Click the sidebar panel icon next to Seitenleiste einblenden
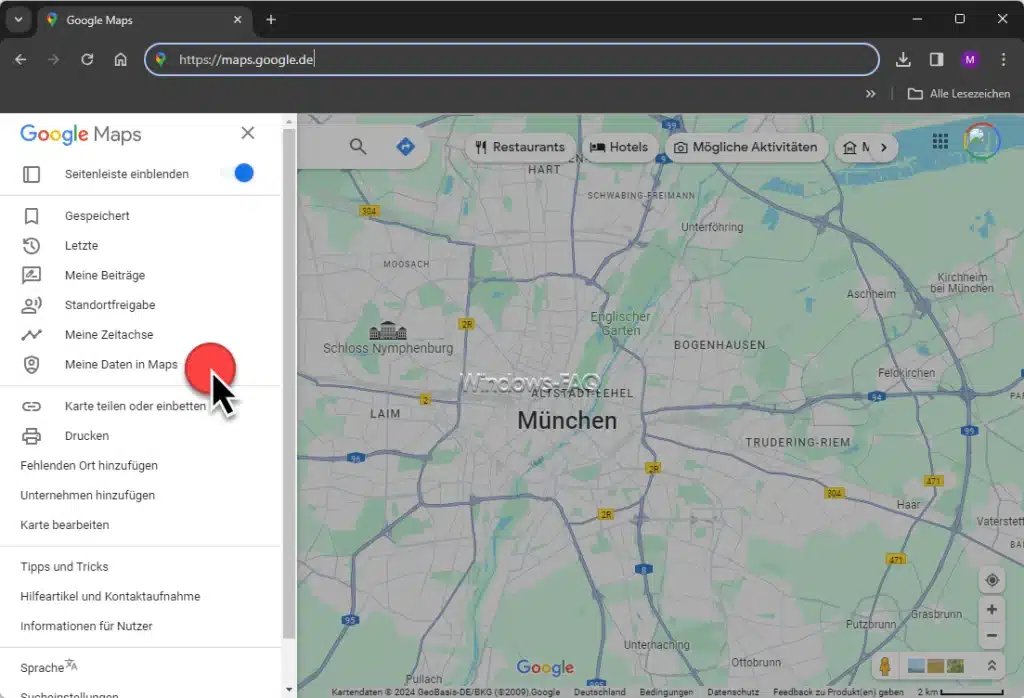Screen dimensions: 1024x698 click(x=31, y=174)
